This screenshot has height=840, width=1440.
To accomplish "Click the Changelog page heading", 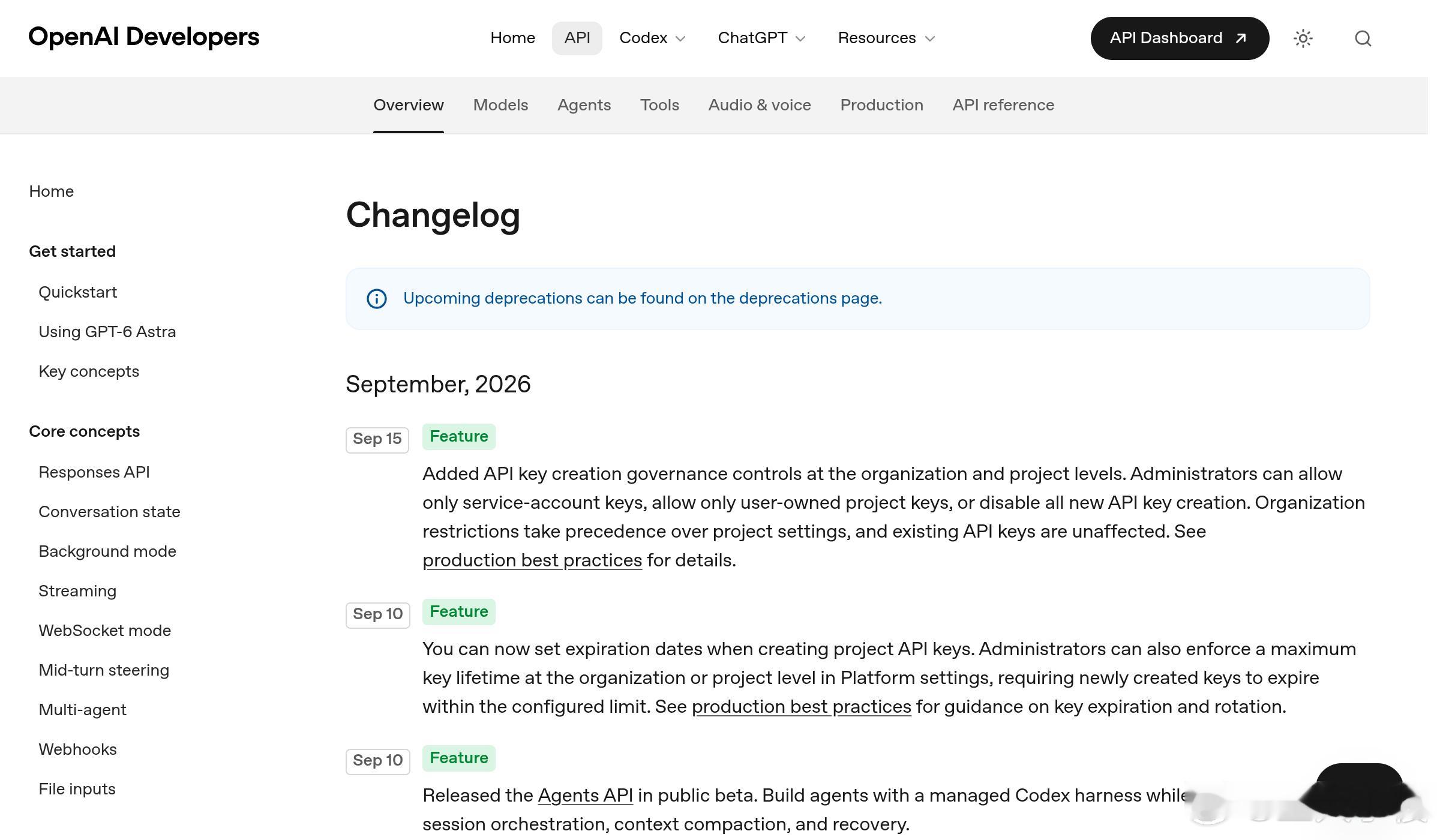I will coord(433,215).
